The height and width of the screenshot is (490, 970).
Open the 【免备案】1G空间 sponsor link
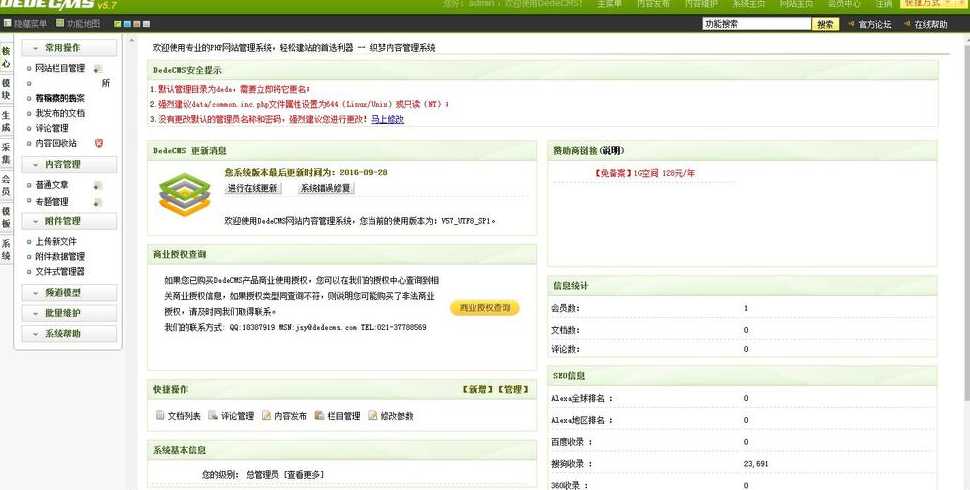(643, 173)
